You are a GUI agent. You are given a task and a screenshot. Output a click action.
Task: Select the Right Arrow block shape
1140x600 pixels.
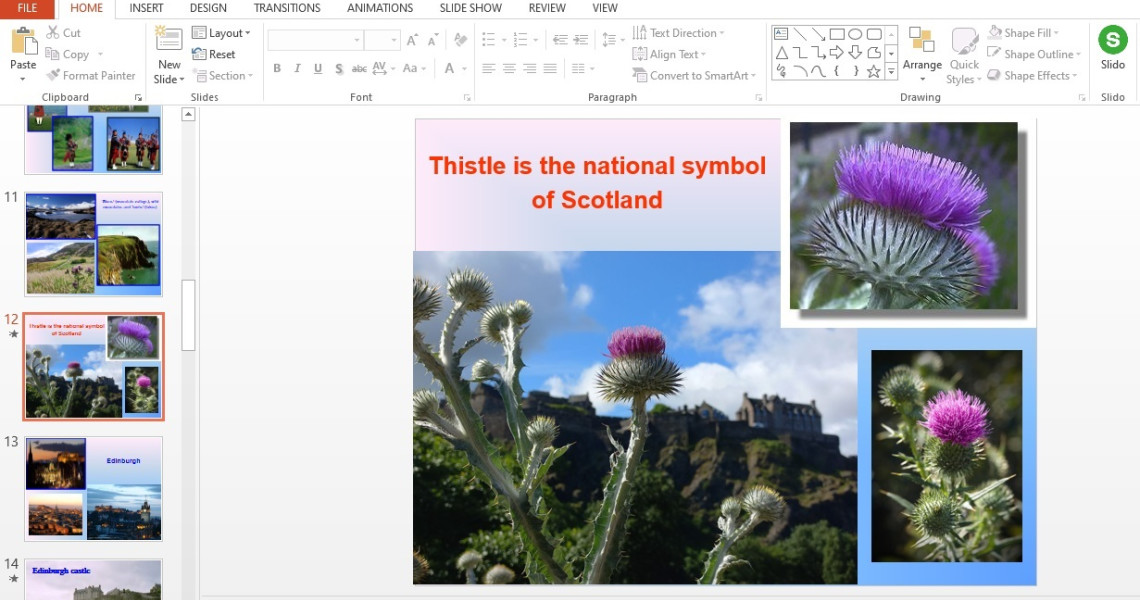coord(837,52)
